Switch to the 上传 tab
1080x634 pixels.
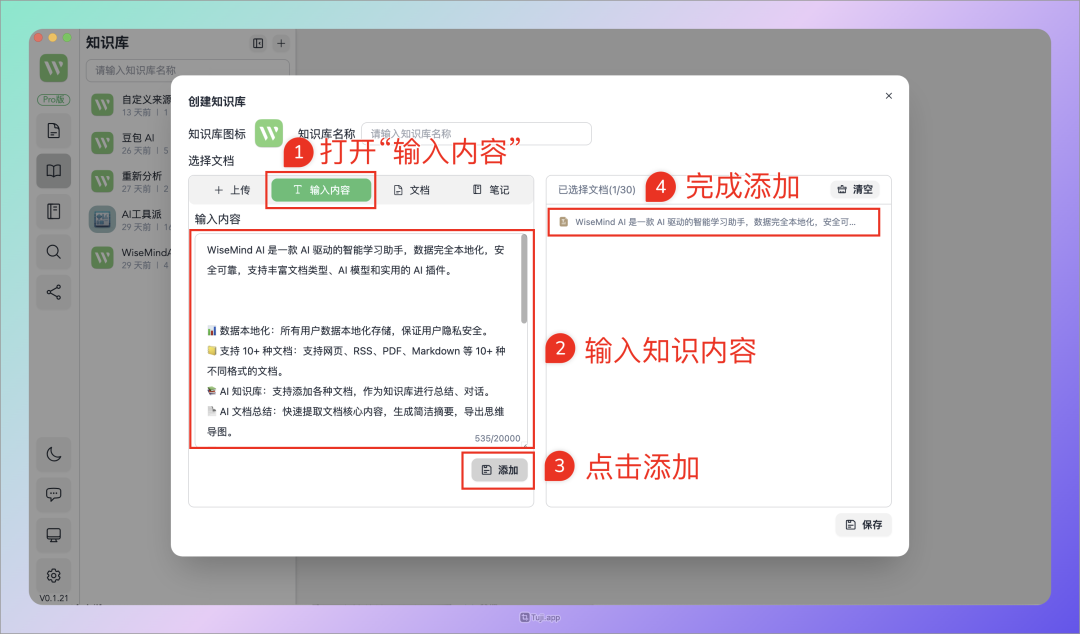pyautogui.click(x=232, y=190)
